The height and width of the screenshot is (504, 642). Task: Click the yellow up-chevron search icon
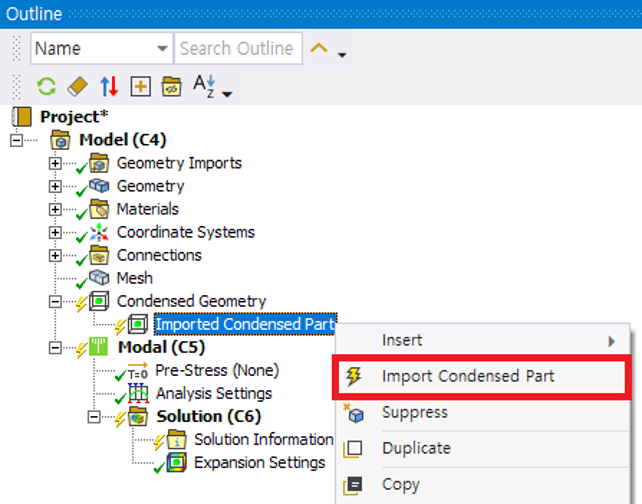[x=319, y=49]
